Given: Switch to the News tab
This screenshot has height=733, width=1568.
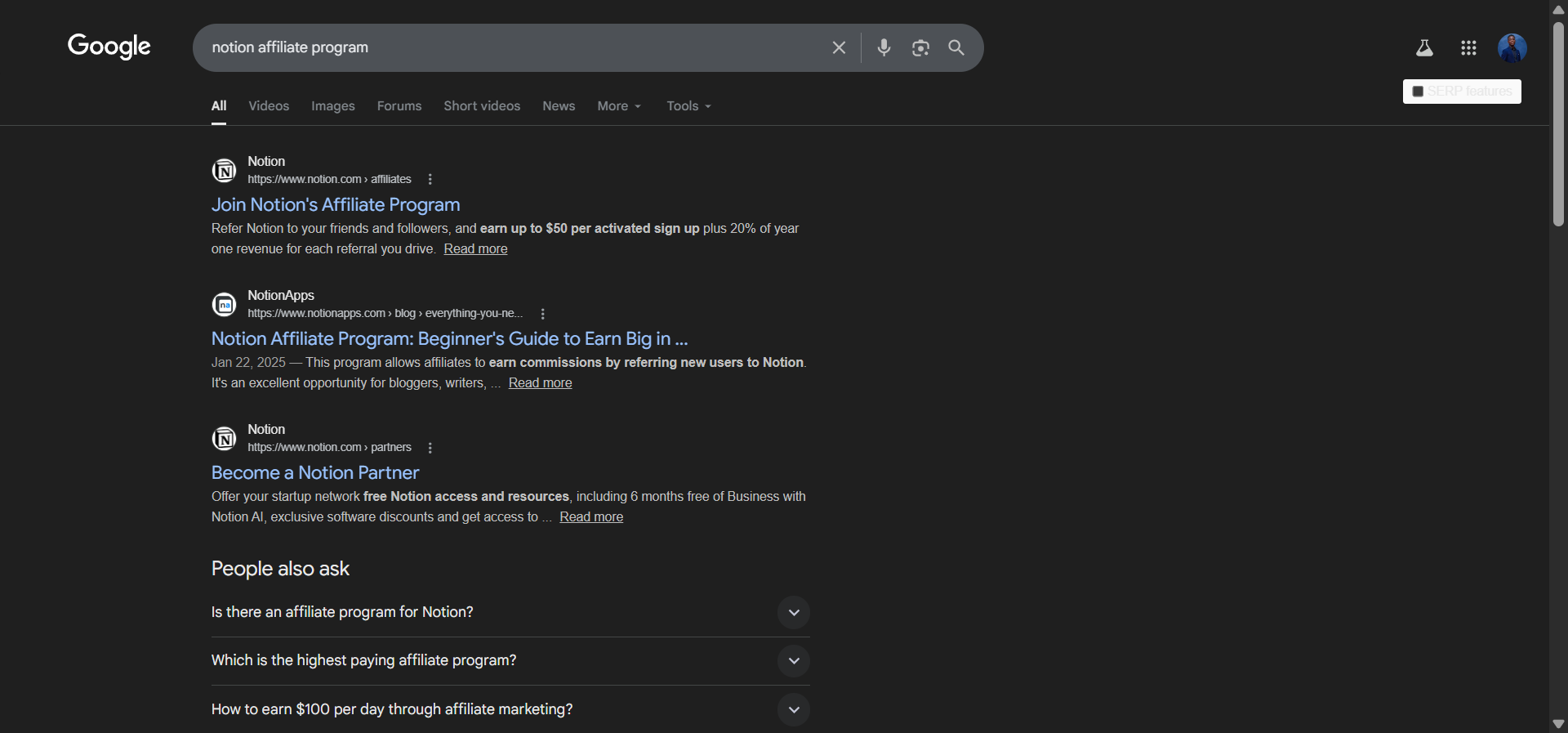Looking at the screenshot, I should [x=559, y=106].
